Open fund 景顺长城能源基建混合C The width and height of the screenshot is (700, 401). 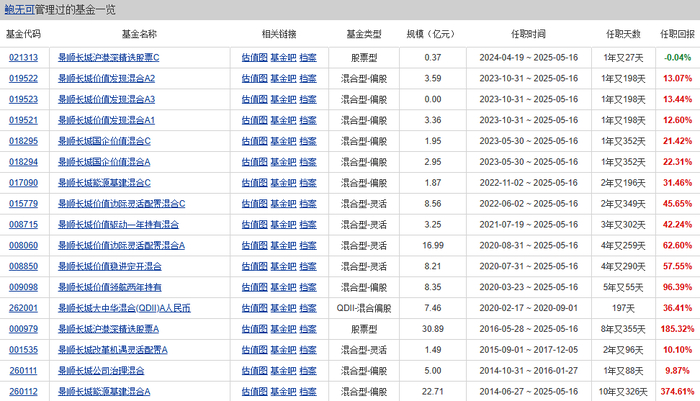pos(104,183)
